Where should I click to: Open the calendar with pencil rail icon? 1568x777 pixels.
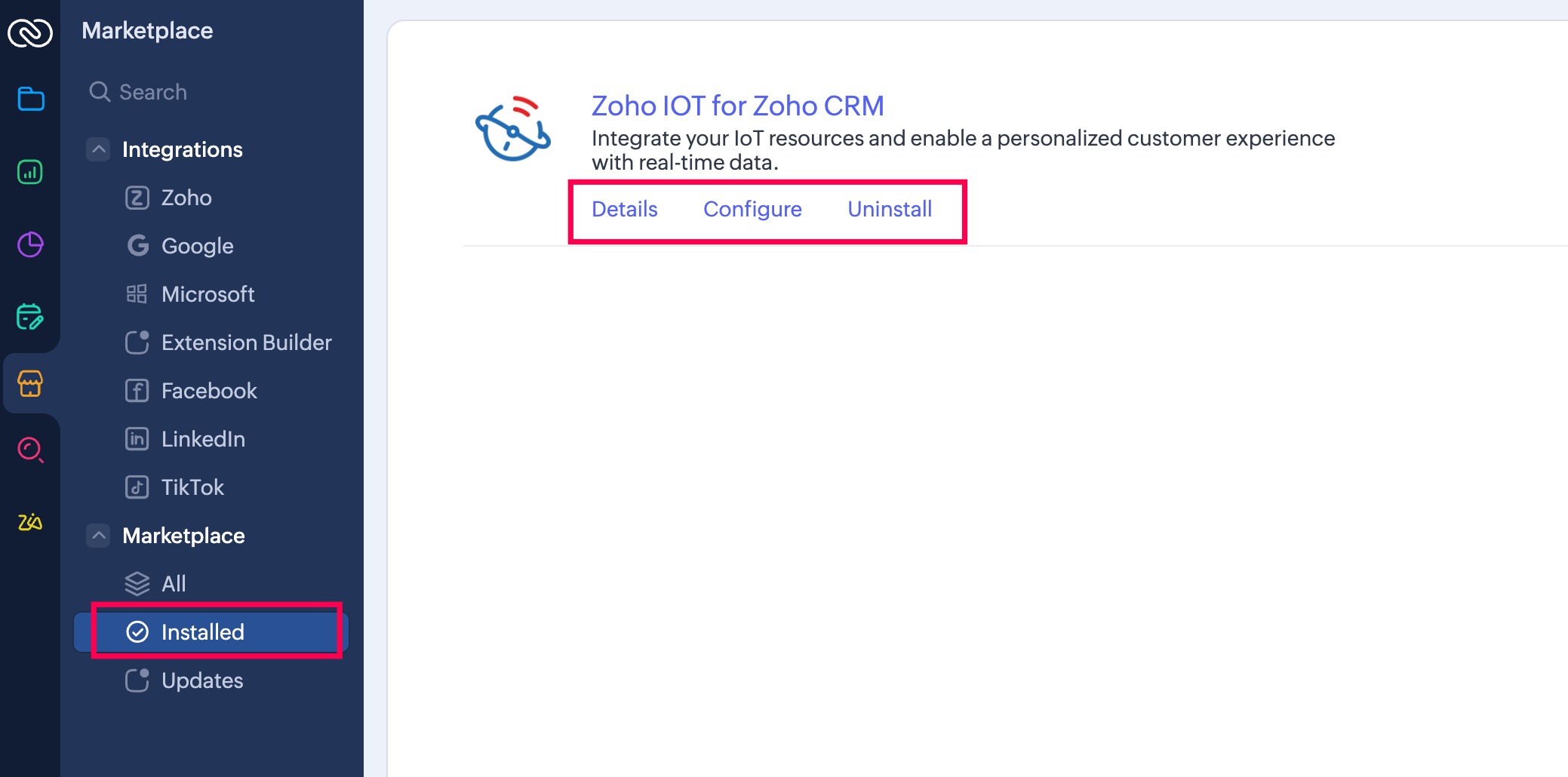[x=30, y=317]
